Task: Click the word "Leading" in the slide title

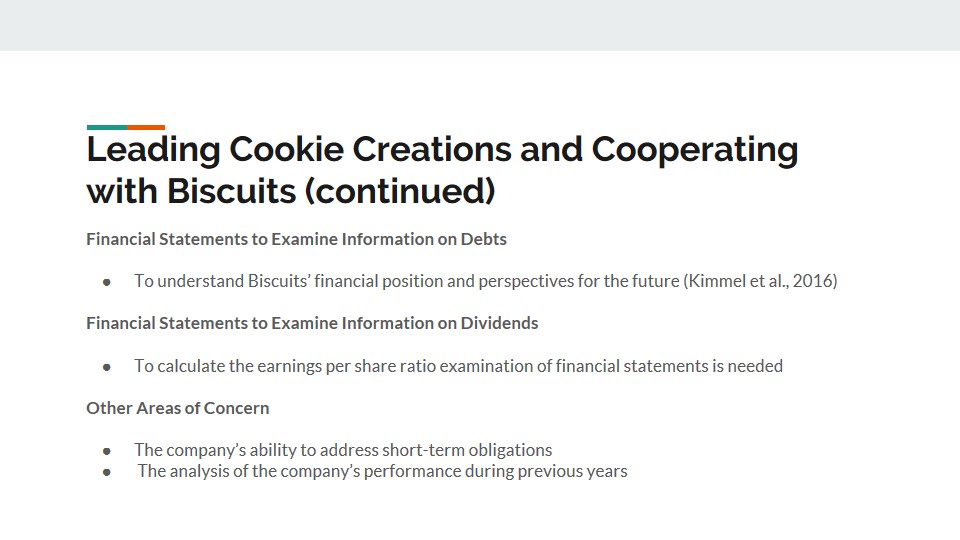Action: pos(153,149)
